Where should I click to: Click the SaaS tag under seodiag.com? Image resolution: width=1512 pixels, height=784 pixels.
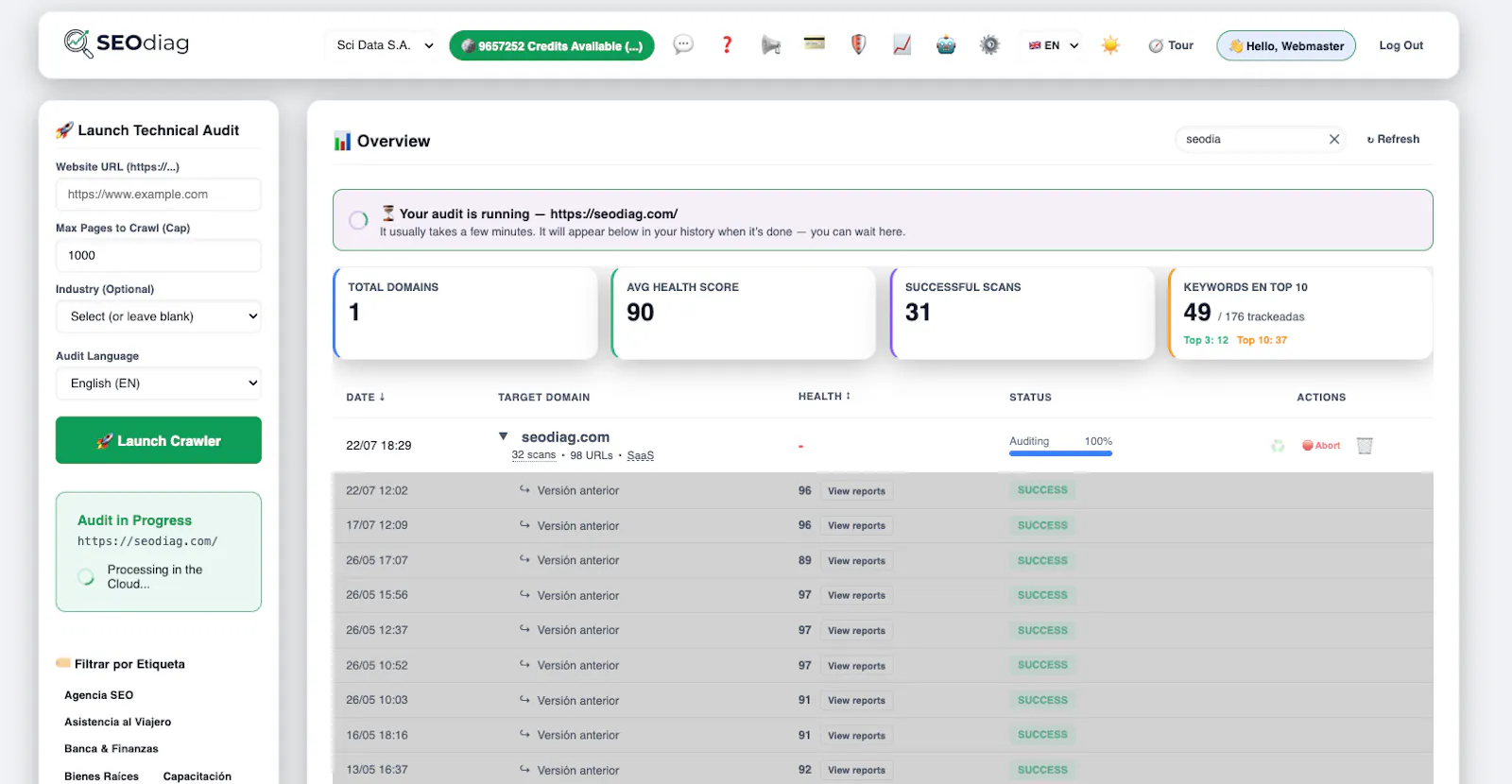point(641,455)
